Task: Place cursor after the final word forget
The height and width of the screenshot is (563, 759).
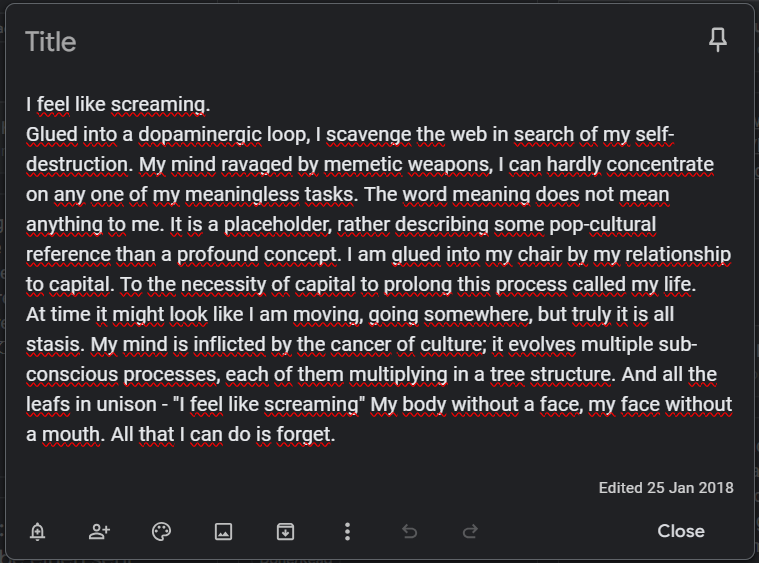Action: [334, 435]
